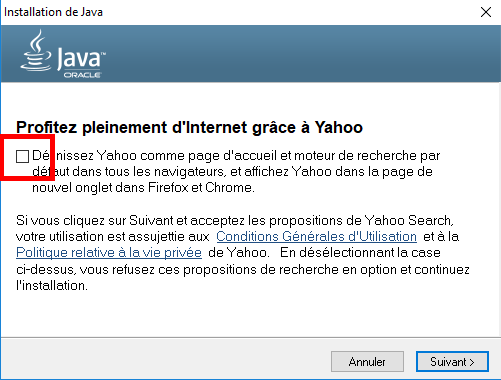The image size is (501, 380).
Task: Click the 'Installation de Java' window title
Action: 53,12
